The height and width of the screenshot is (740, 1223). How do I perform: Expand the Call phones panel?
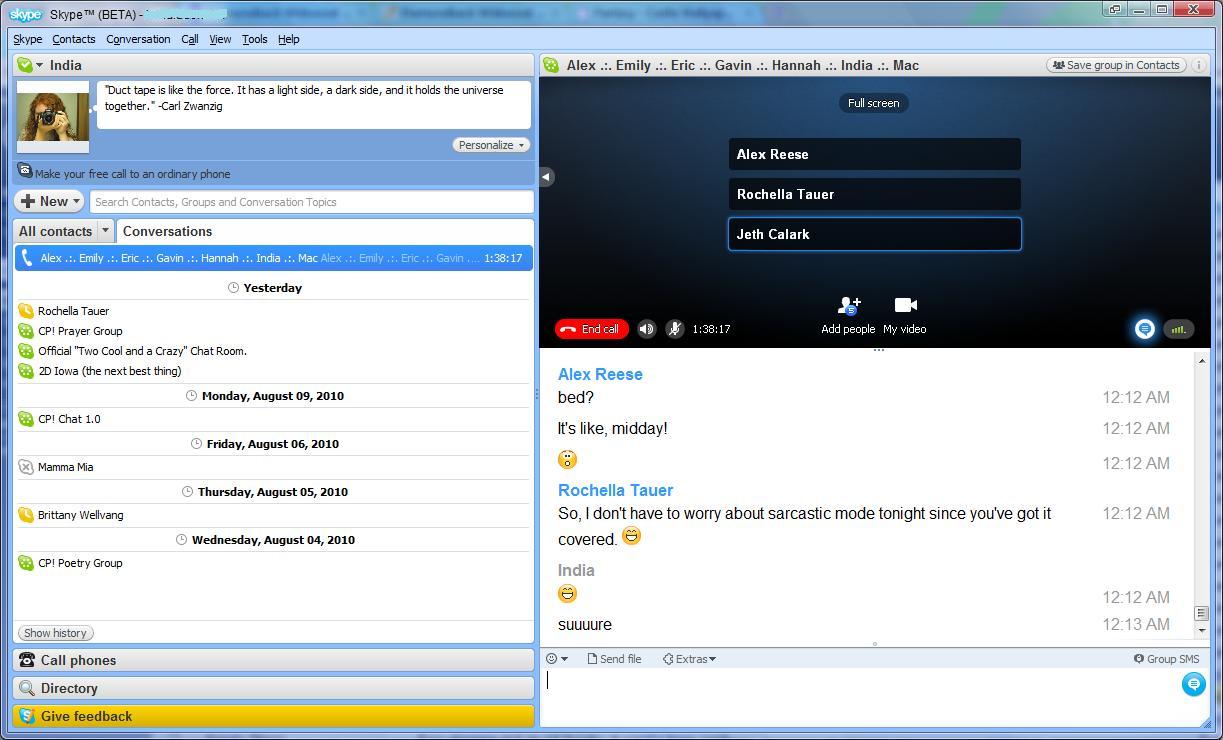coord(274,660)
